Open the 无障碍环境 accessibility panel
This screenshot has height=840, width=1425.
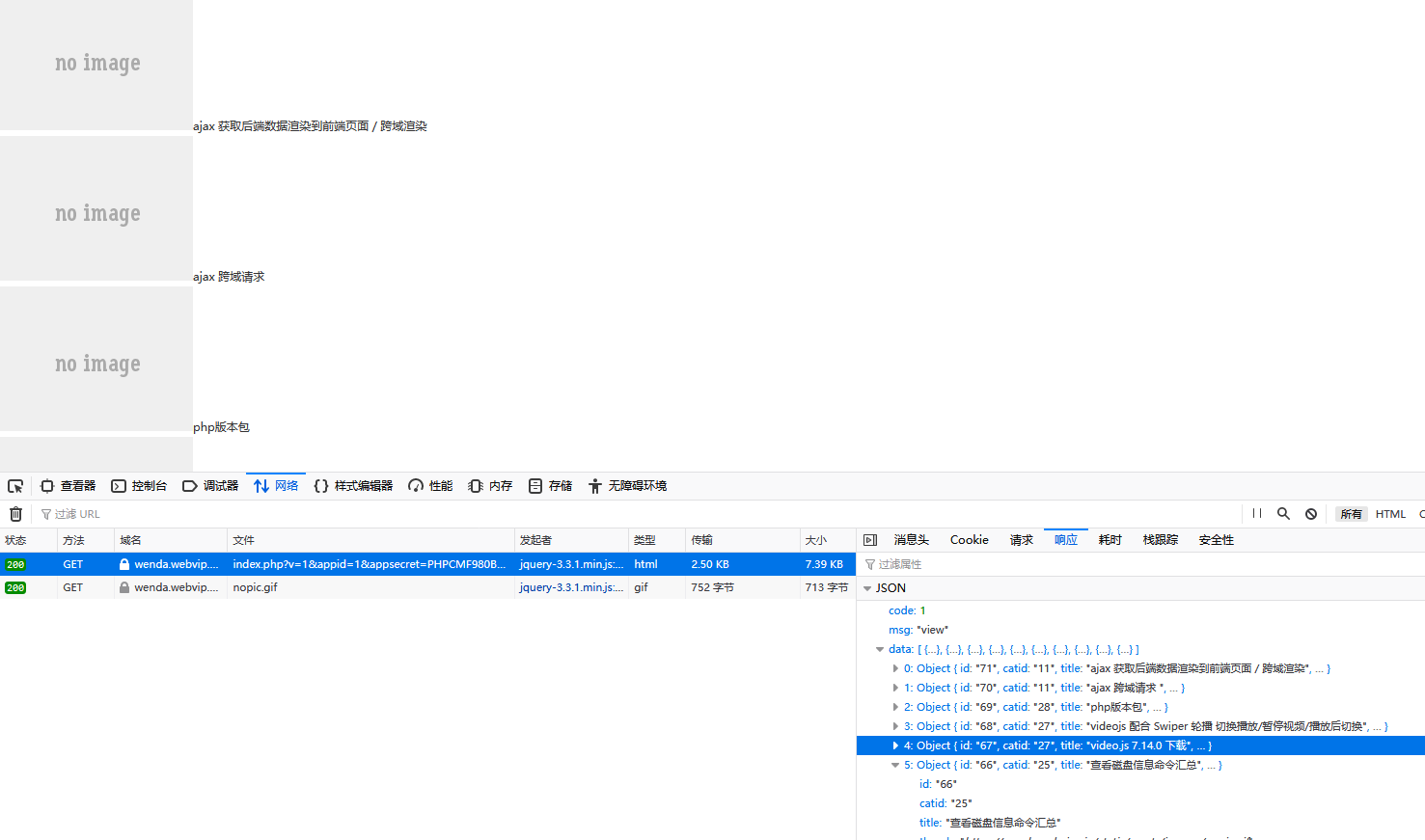point(627,486)
